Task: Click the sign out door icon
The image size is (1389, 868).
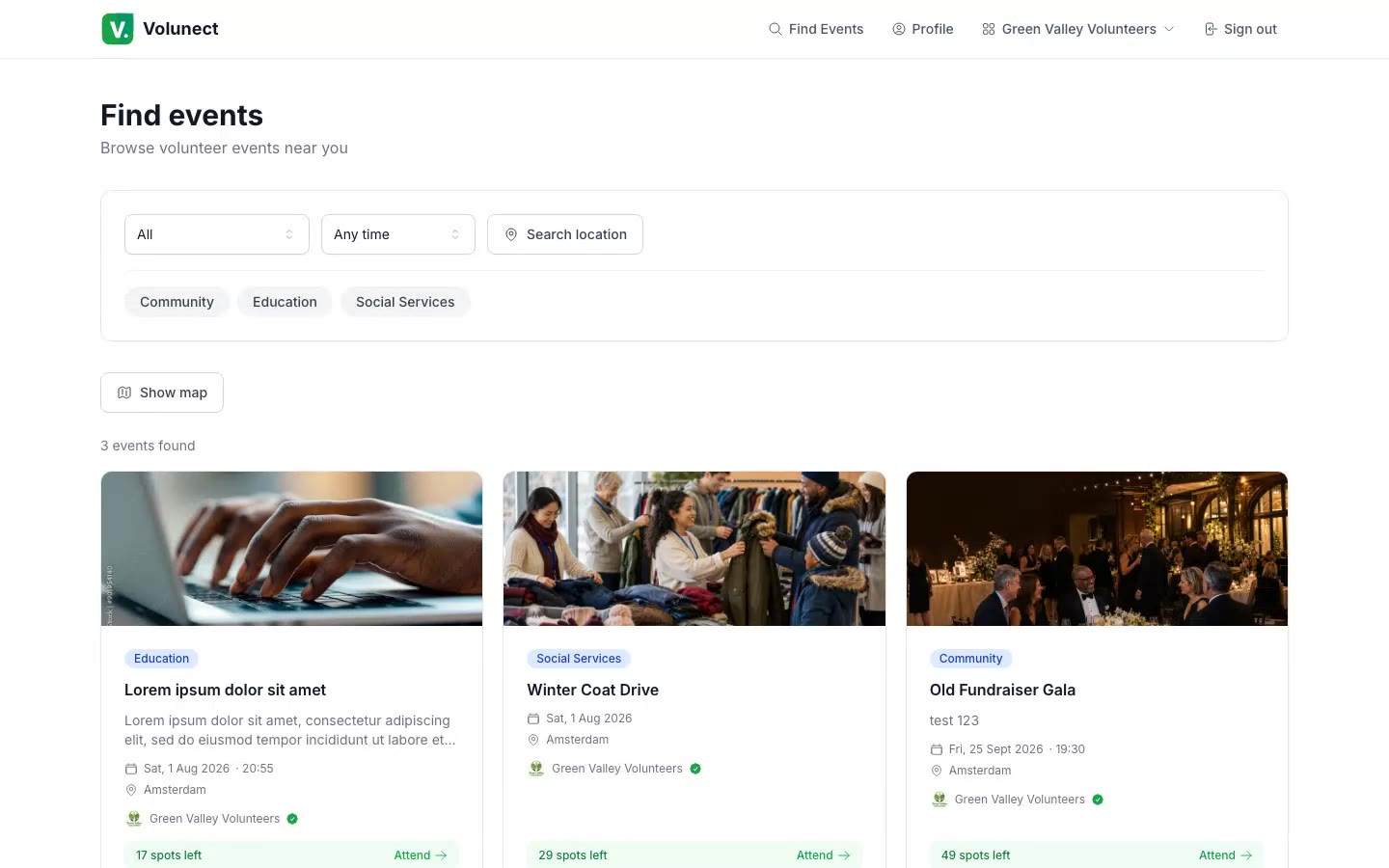Action: click(1211, 29)
